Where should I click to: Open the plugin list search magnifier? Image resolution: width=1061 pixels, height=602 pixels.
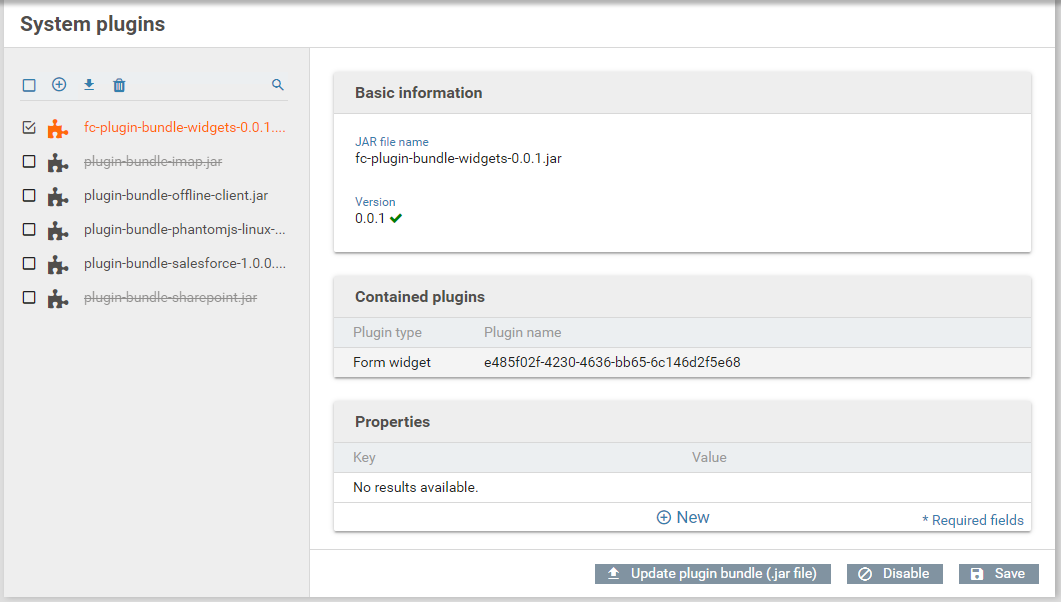[278, 85]
